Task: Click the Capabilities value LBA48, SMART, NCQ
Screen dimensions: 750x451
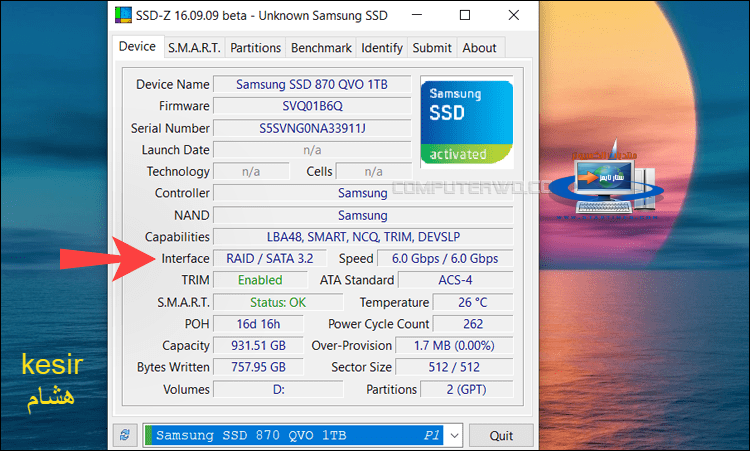Action: click(x=363, y=237)
